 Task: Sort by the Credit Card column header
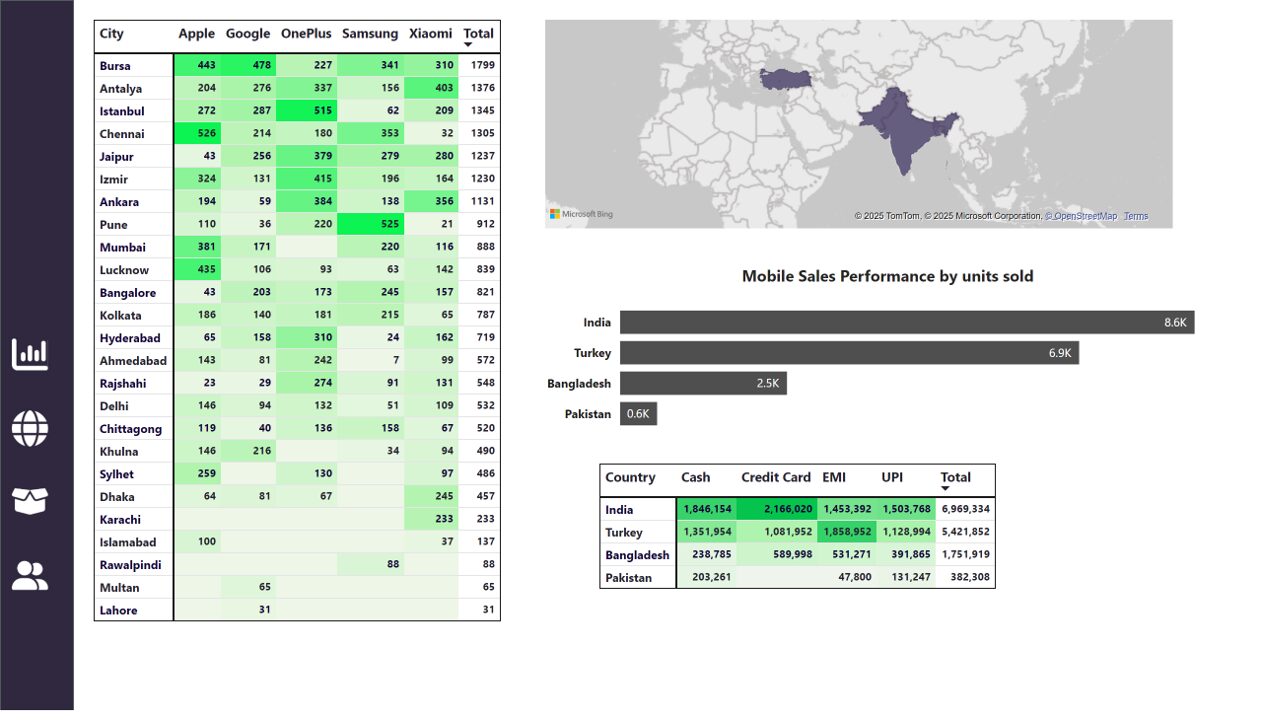pyautogui.click(x=776, y=478)
